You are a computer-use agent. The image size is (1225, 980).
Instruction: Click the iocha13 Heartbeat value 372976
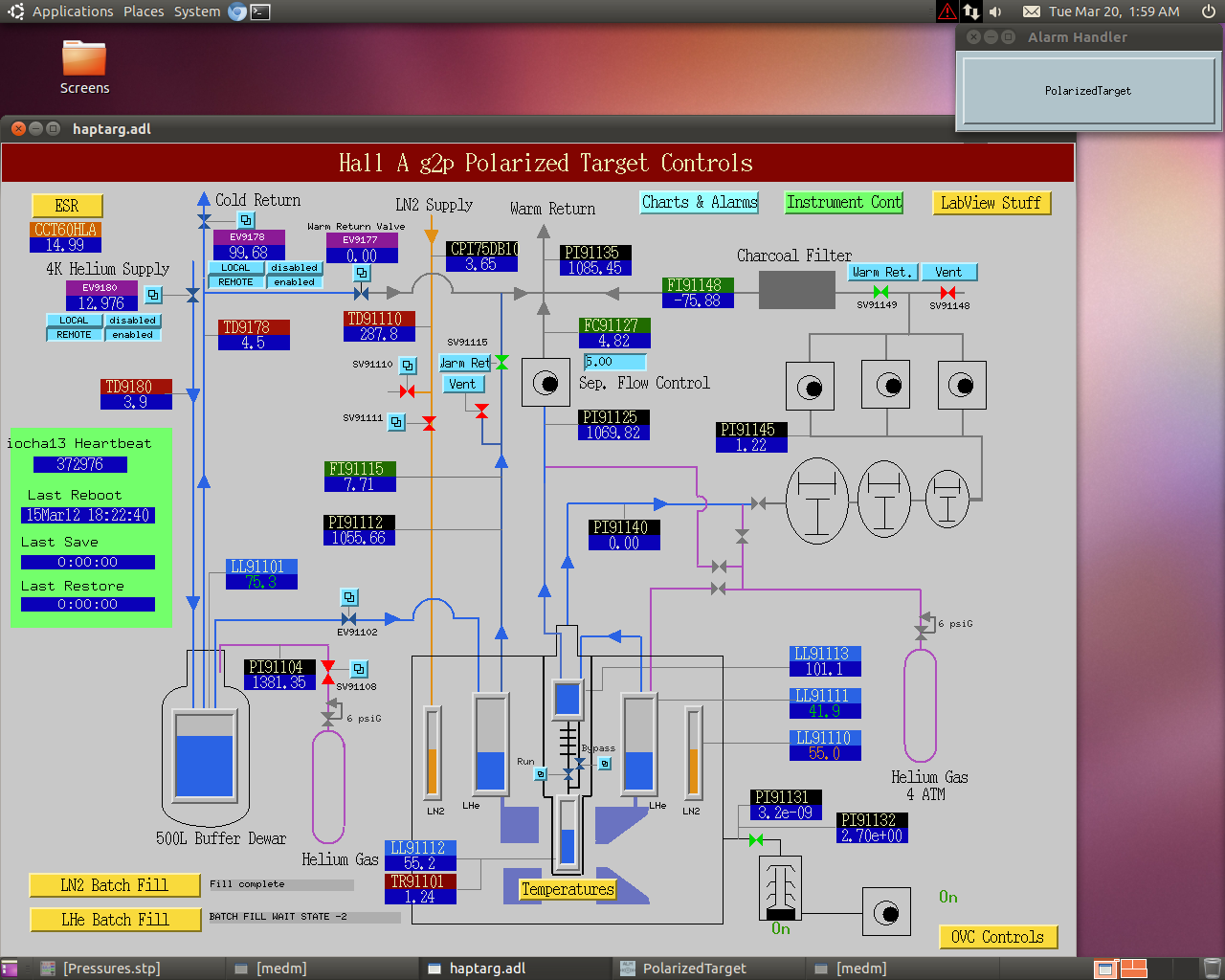tap(79, 464)
